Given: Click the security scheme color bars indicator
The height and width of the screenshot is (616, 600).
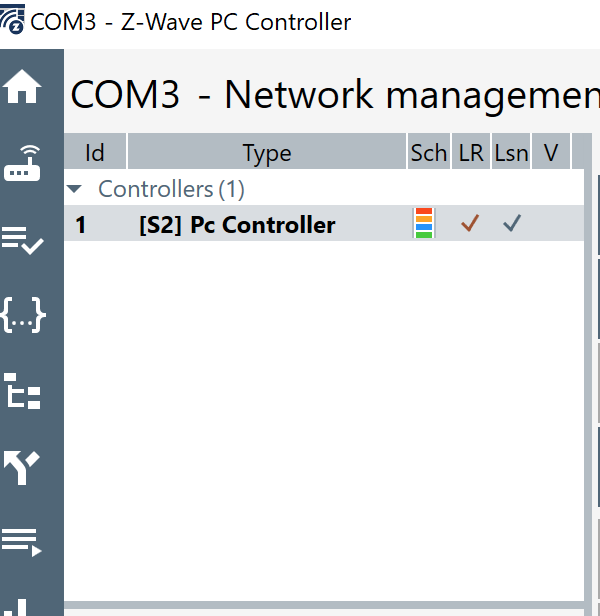Looking at the screenshot, I should (424, 224).
